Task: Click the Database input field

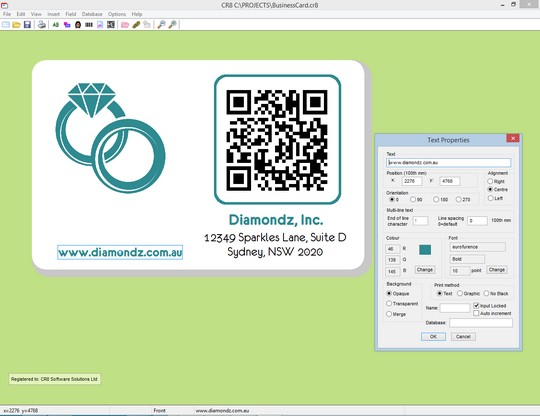Action: pyautogui.click(x=481, y=323)
